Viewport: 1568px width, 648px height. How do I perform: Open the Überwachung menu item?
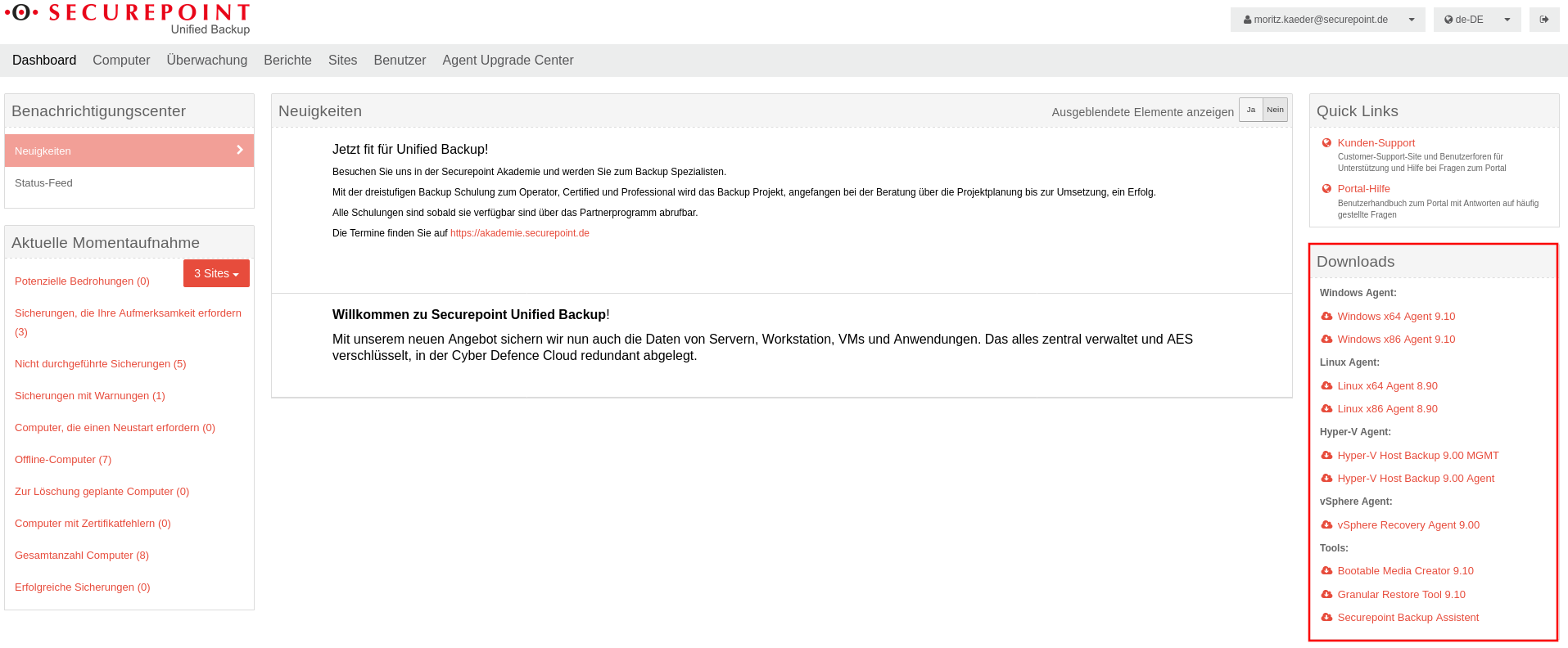click(x=207, y=60)
